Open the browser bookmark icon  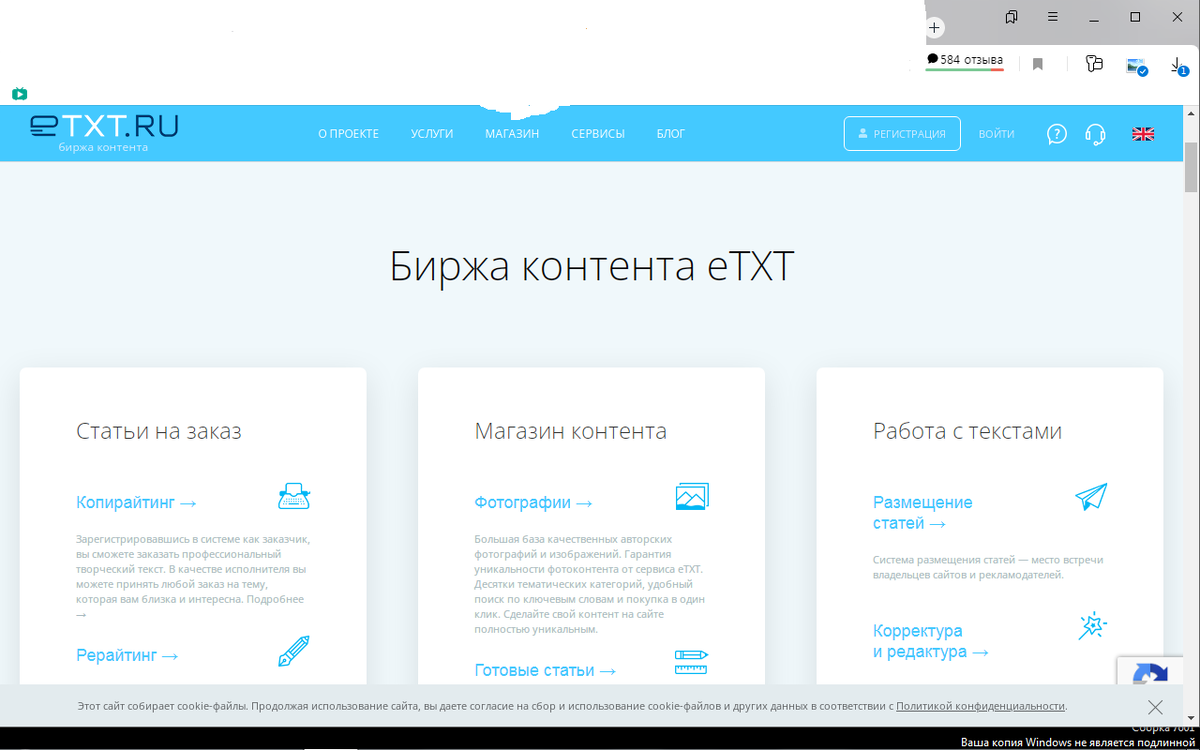[x=1038, y=64]
